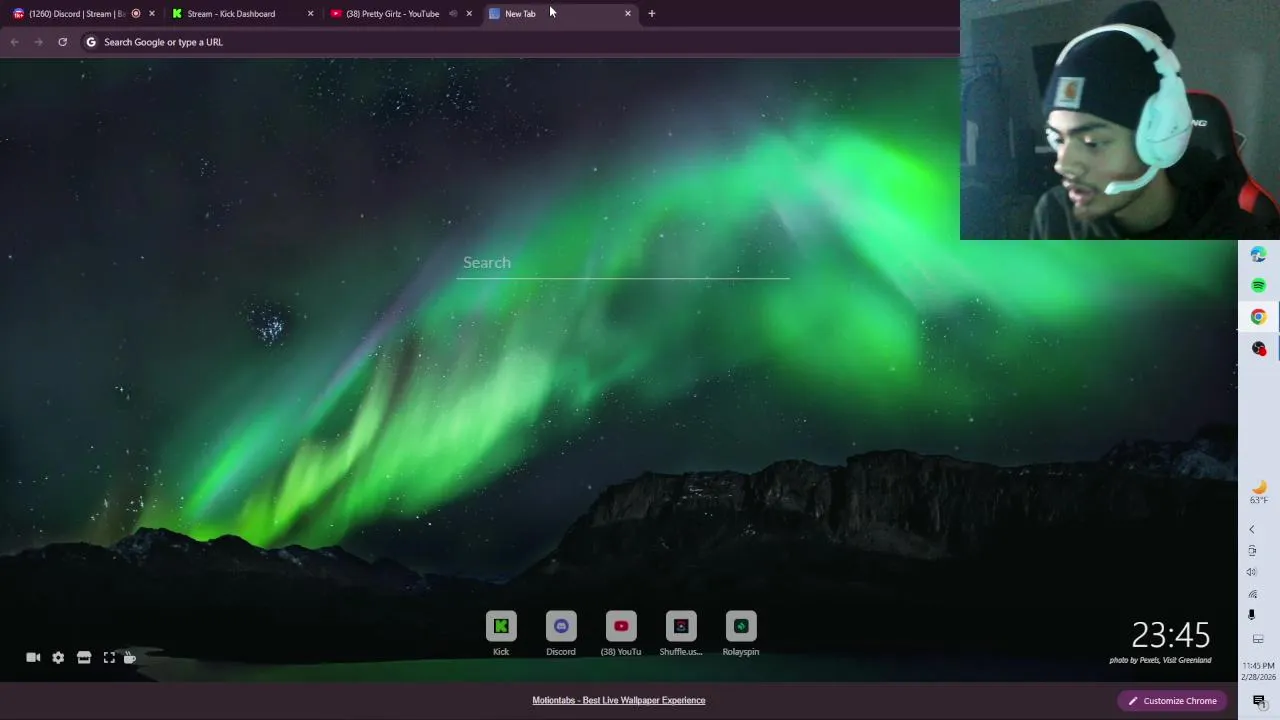1280x720 pixels.
Task: Click the webcam overlay feed
Action: coord(1120,120)
